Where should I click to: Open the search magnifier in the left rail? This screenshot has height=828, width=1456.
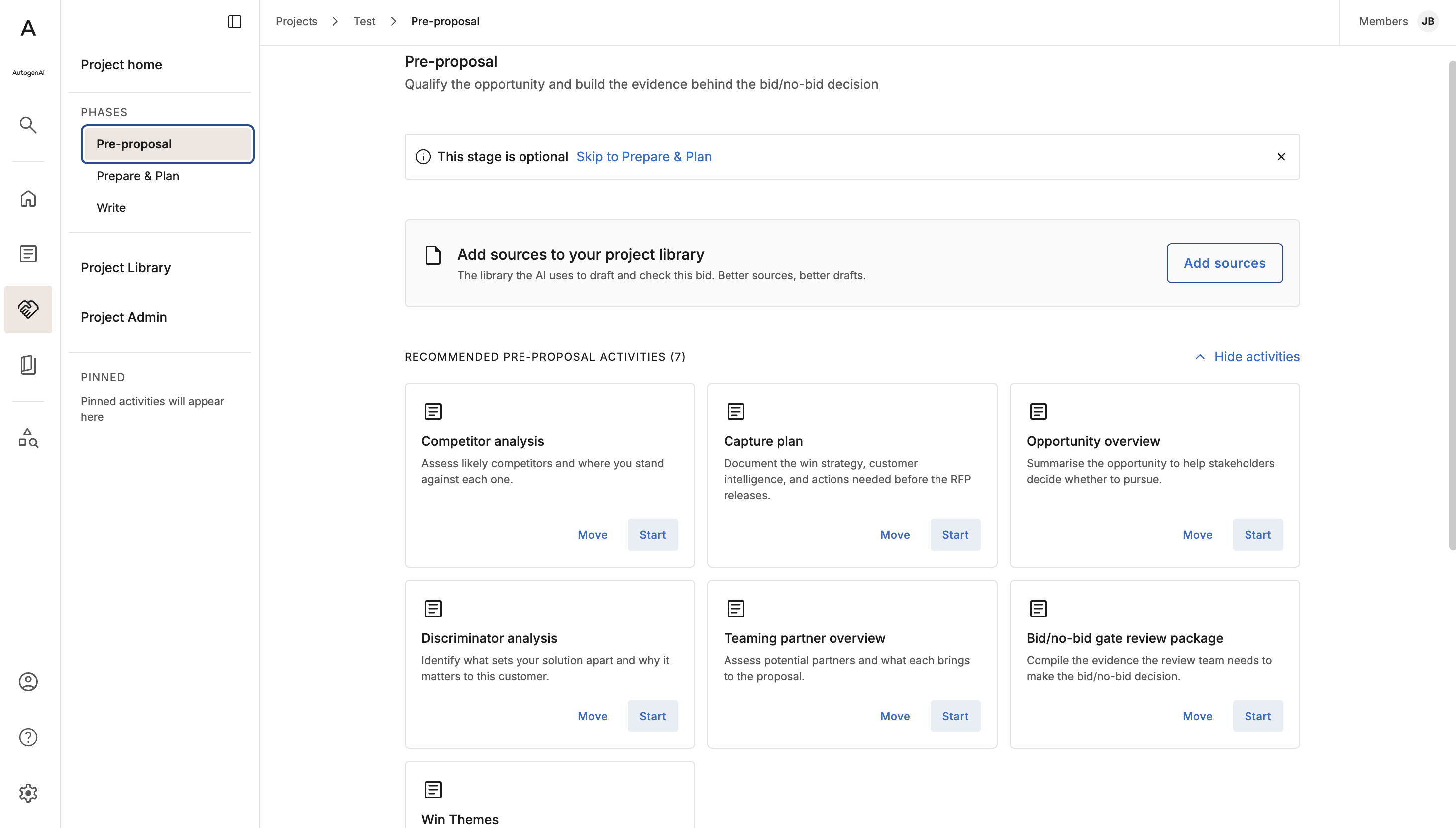28,124
